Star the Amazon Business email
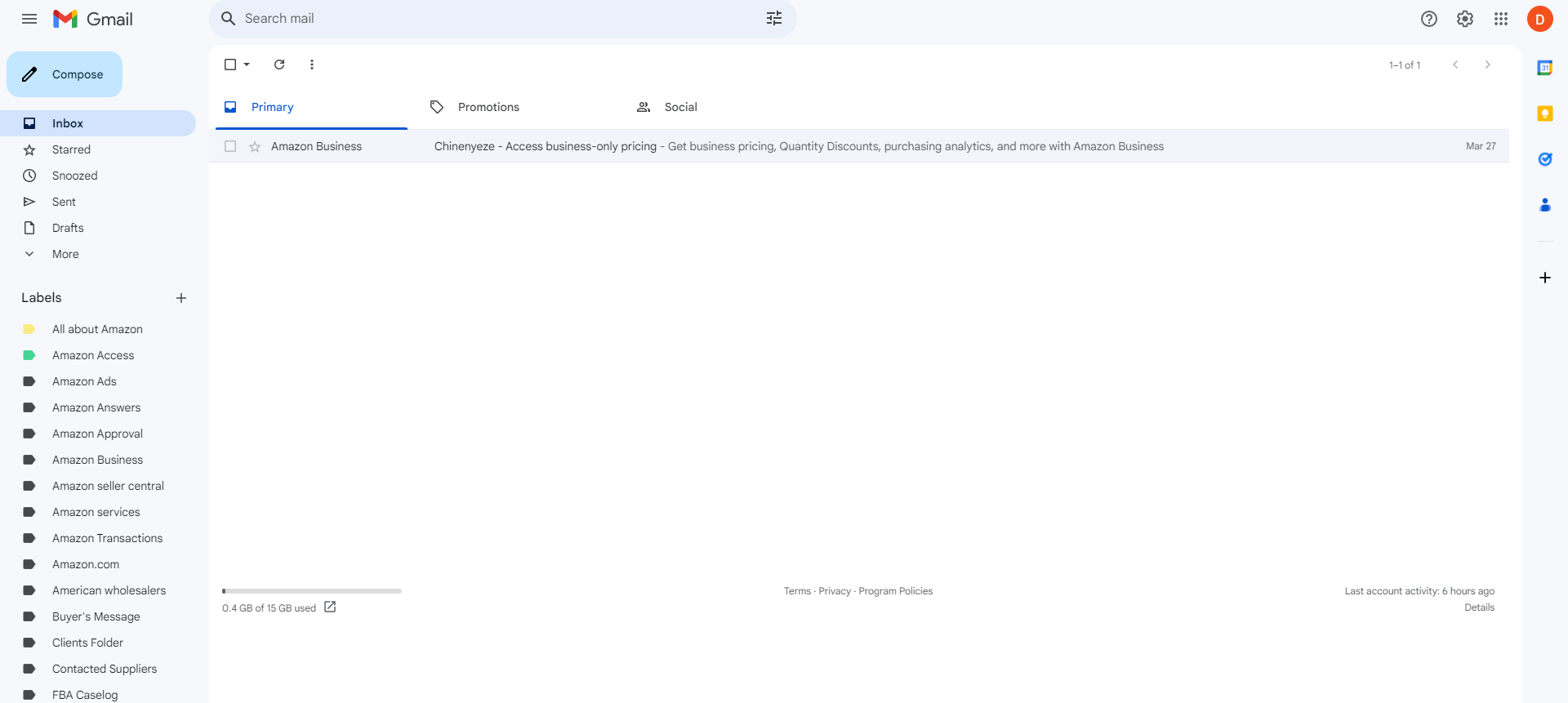 (x=255, y=147)
